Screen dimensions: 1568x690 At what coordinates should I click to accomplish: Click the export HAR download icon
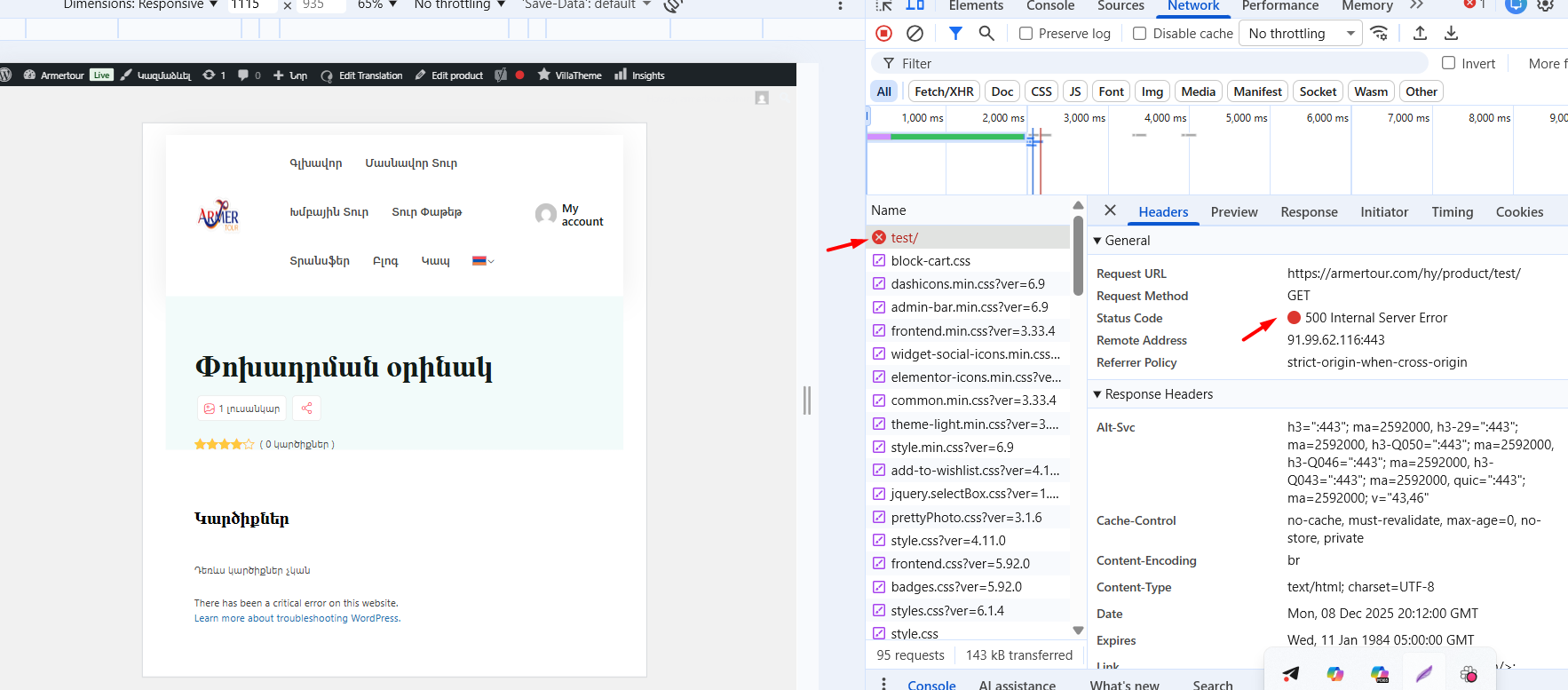coord(1451,34)
